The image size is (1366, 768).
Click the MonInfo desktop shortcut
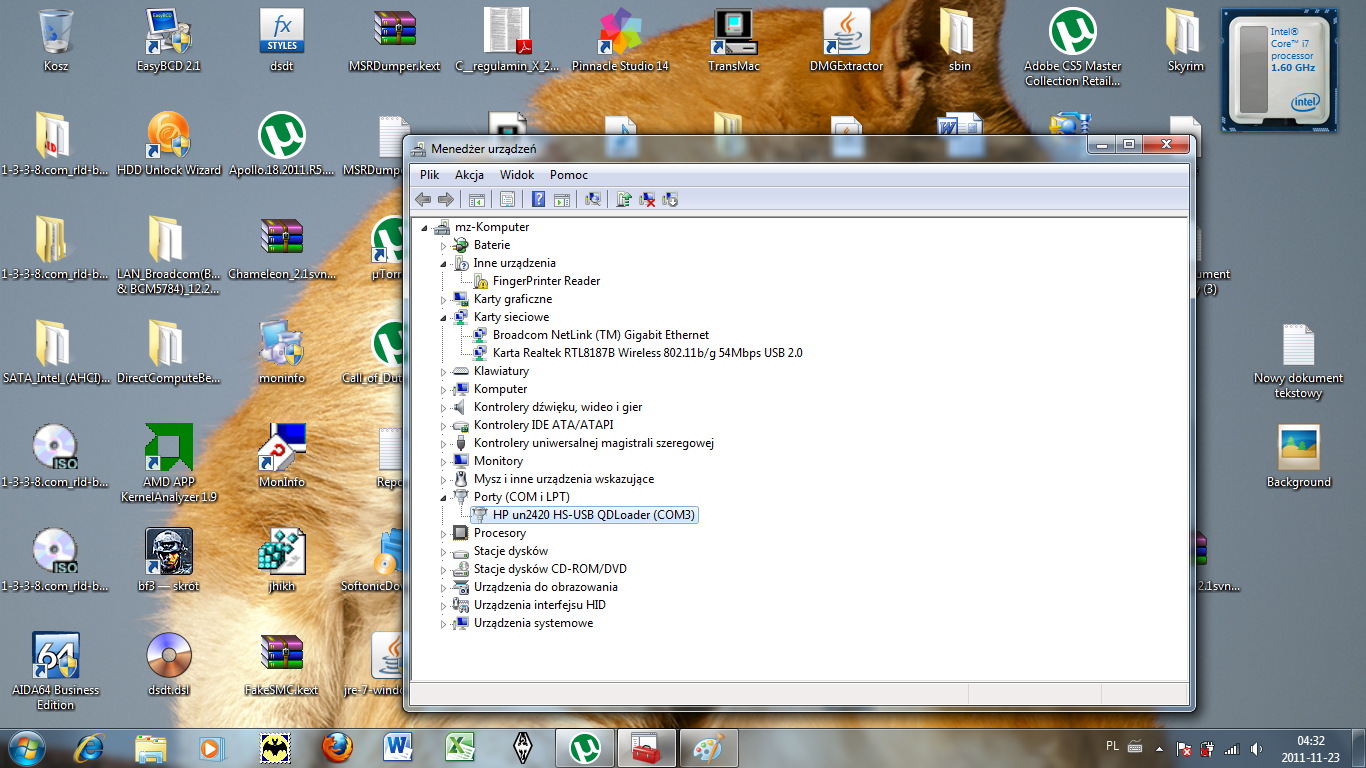click(282, 457)
